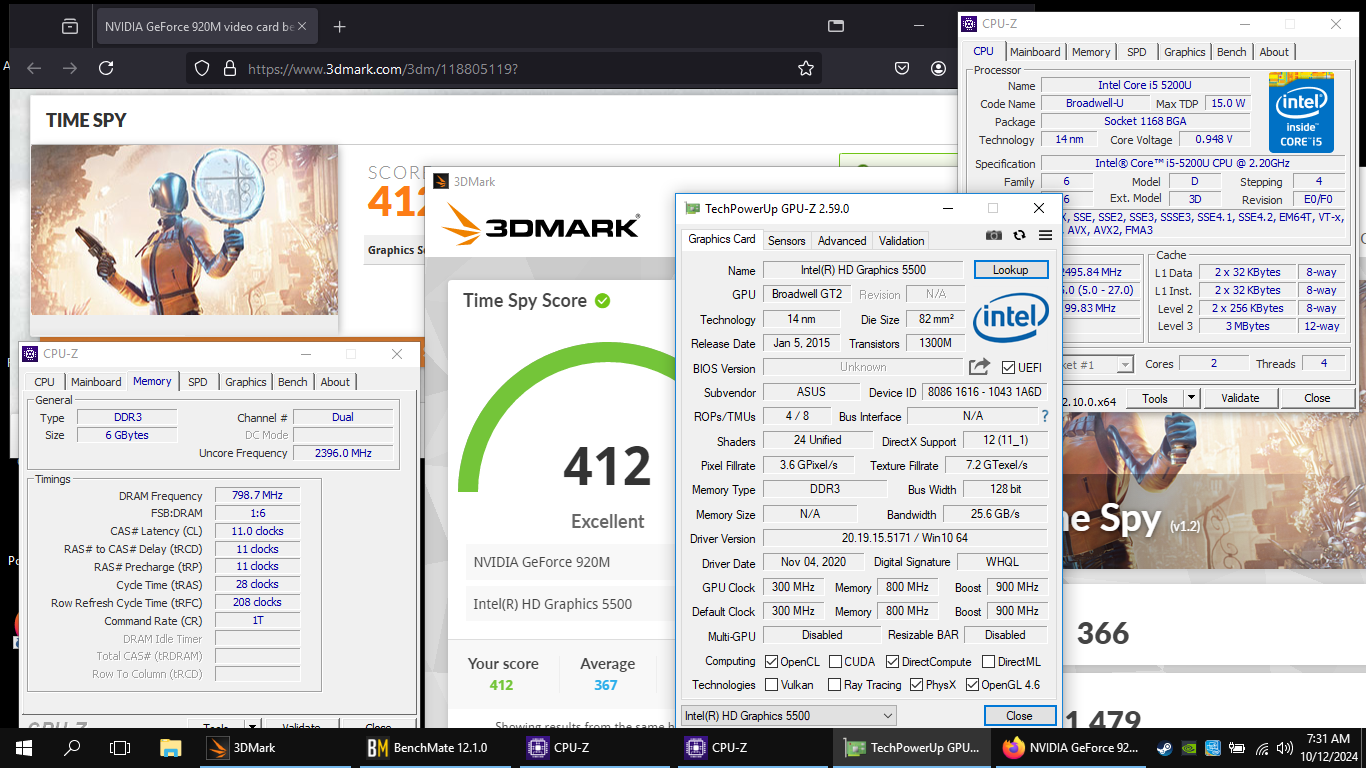The image size is (1366, 768).
Task: Open the Mainboard tab in left CPU-Z window
Action: [x=96, y=382]
